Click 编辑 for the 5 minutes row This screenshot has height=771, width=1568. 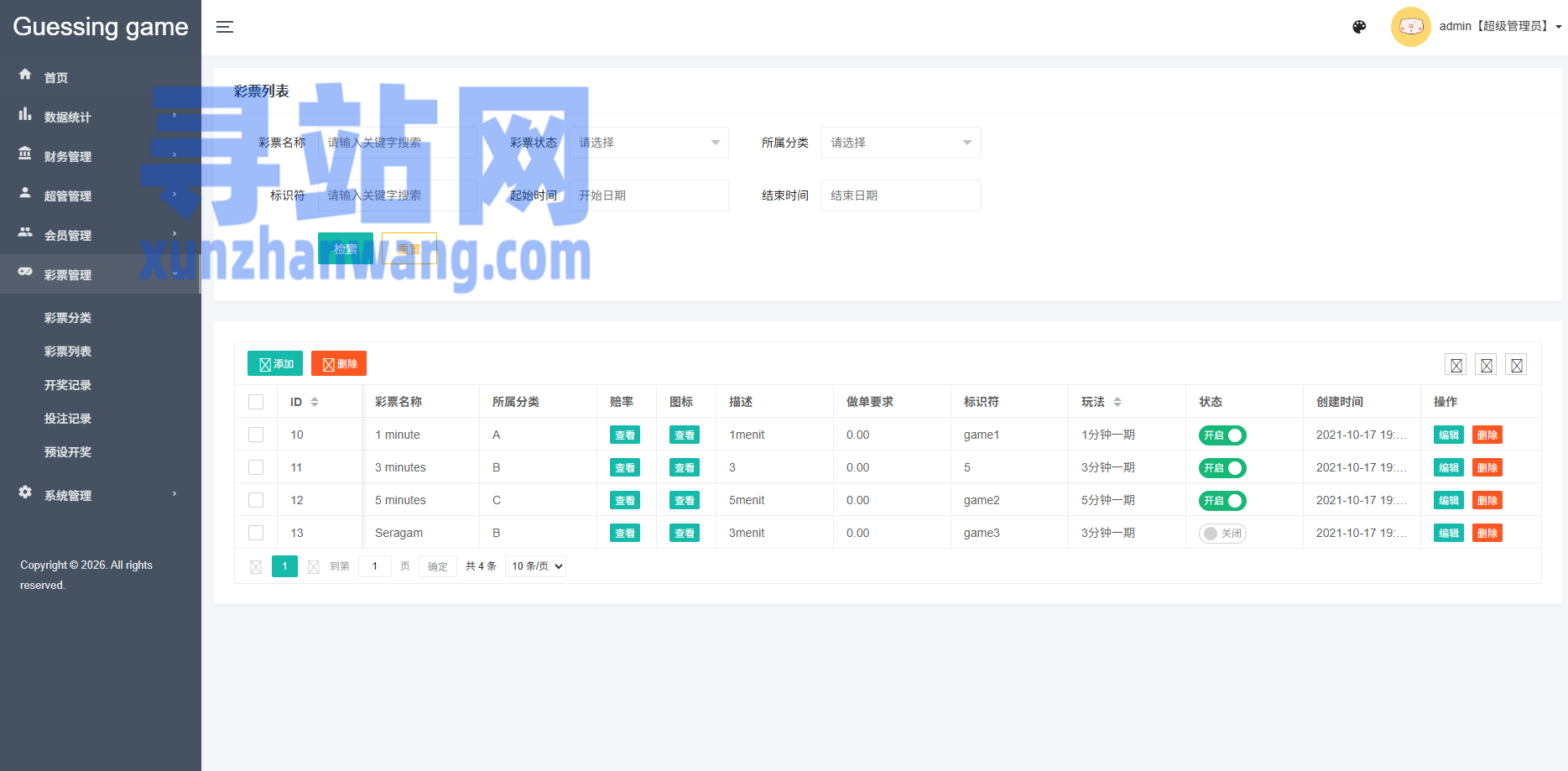(1448, 501)
